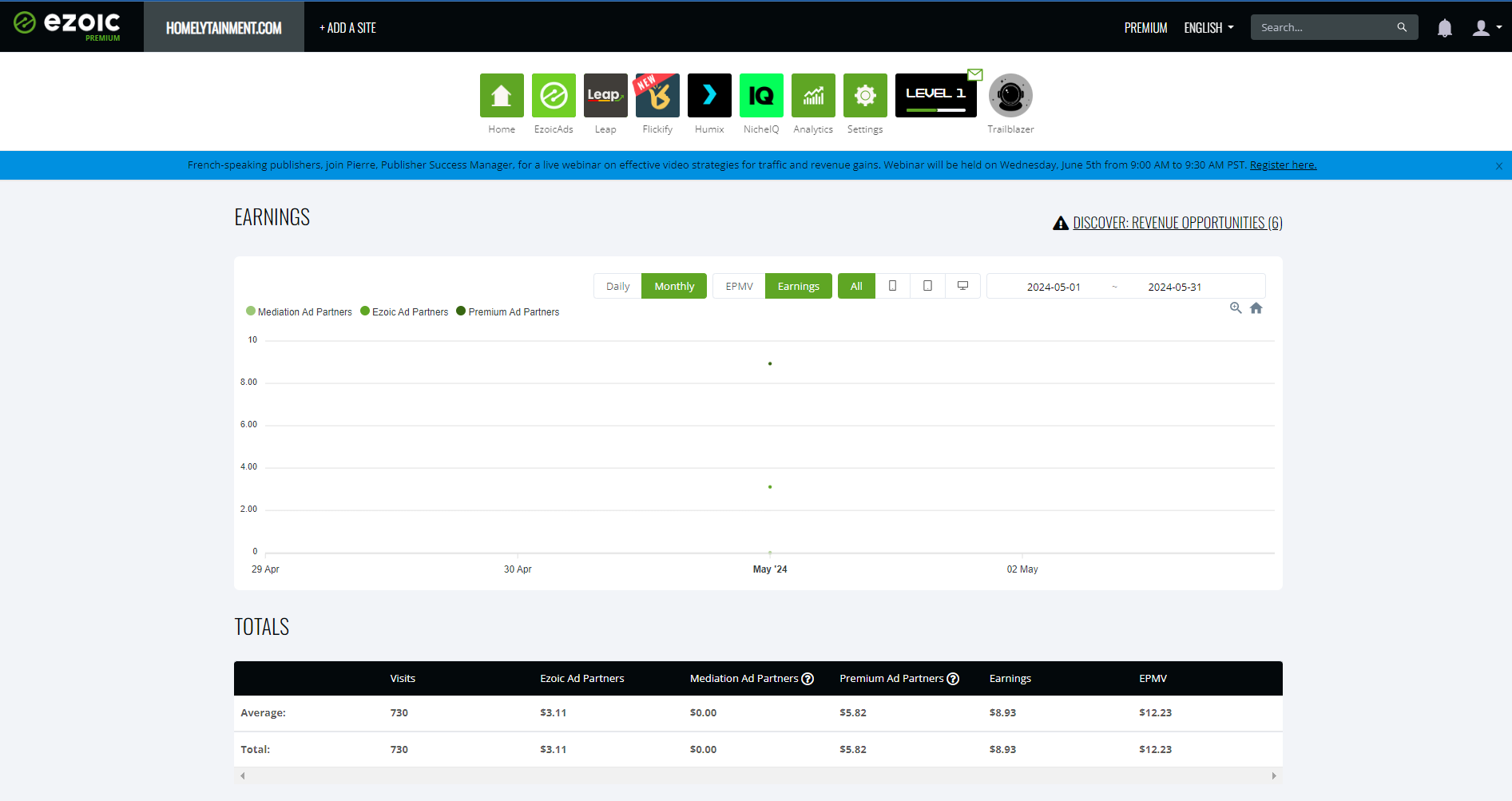This screenshot has height=801, width=1512.
Task: Filter chart by desktop device
Action: point(963,286)
